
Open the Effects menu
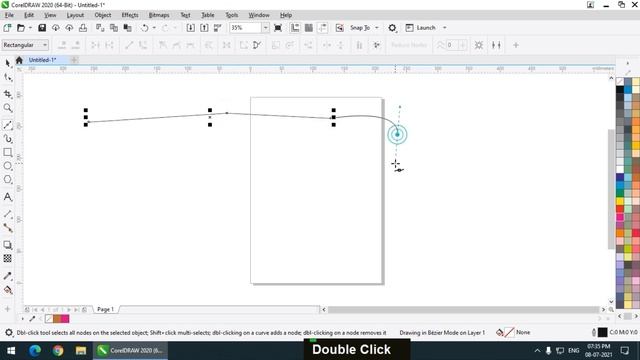(x=130, y=15)
